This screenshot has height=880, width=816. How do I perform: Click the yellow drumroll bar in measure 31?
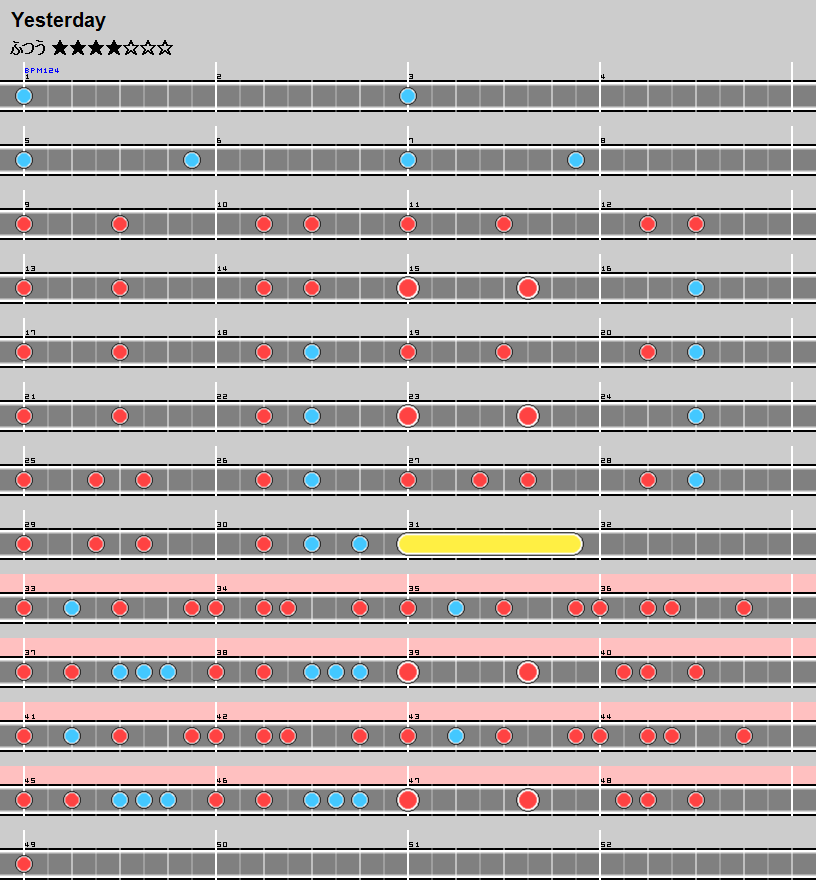[x=490, y=544]
